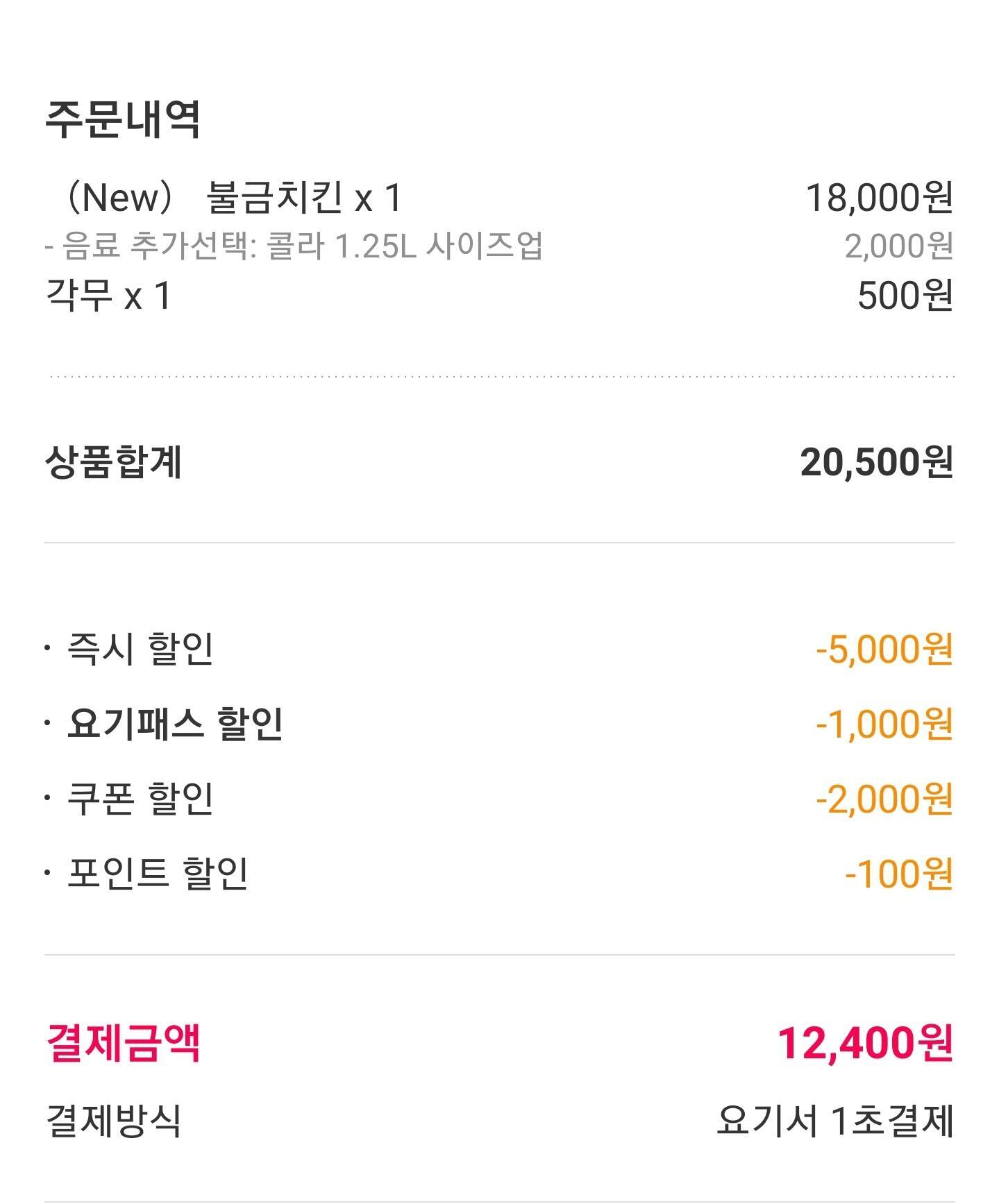Tap the 상품합계 label
The height and width of the screenshot is (1204, 999).
(113, 462)
